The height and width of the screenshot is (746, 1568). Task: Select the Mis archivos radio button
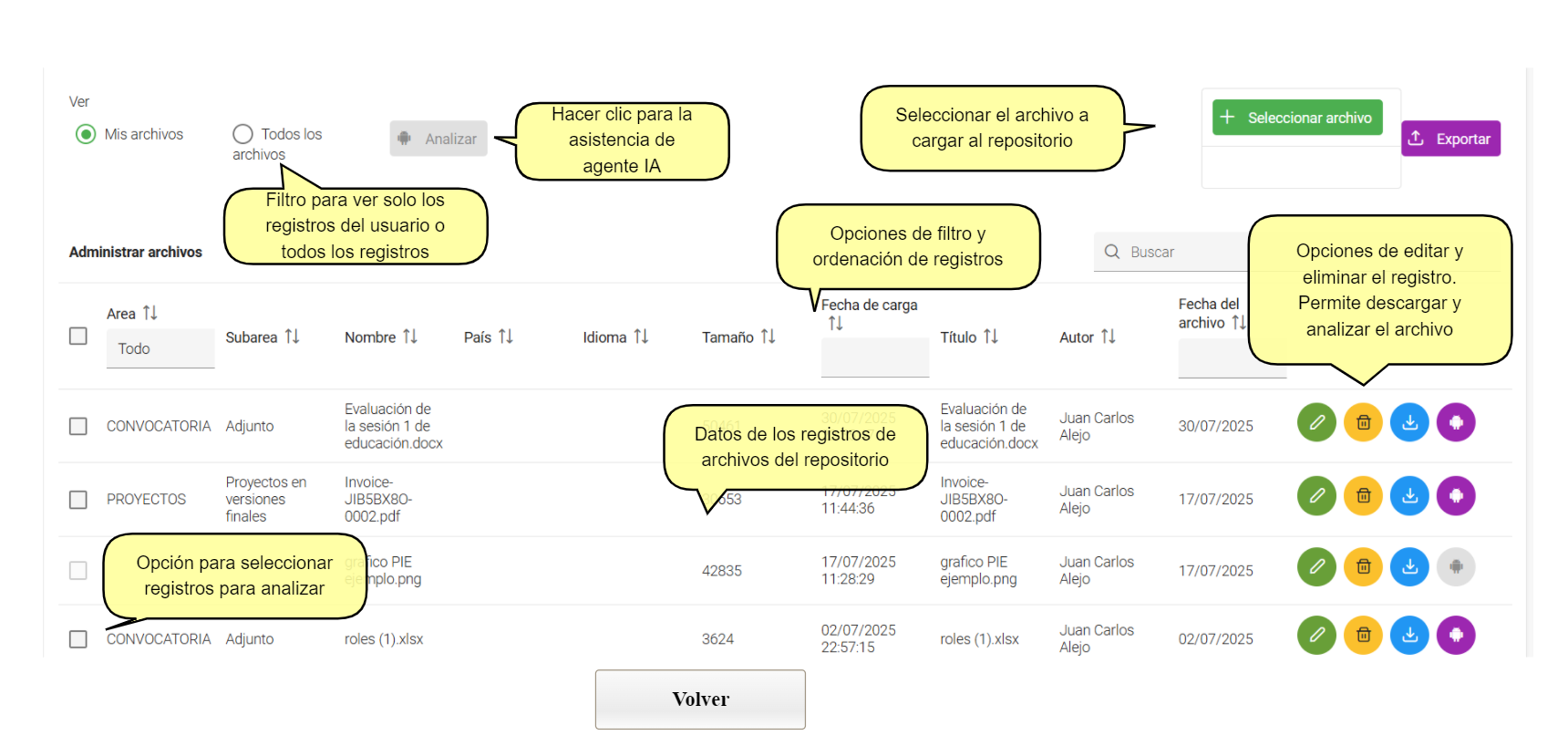tap(86, 135)
